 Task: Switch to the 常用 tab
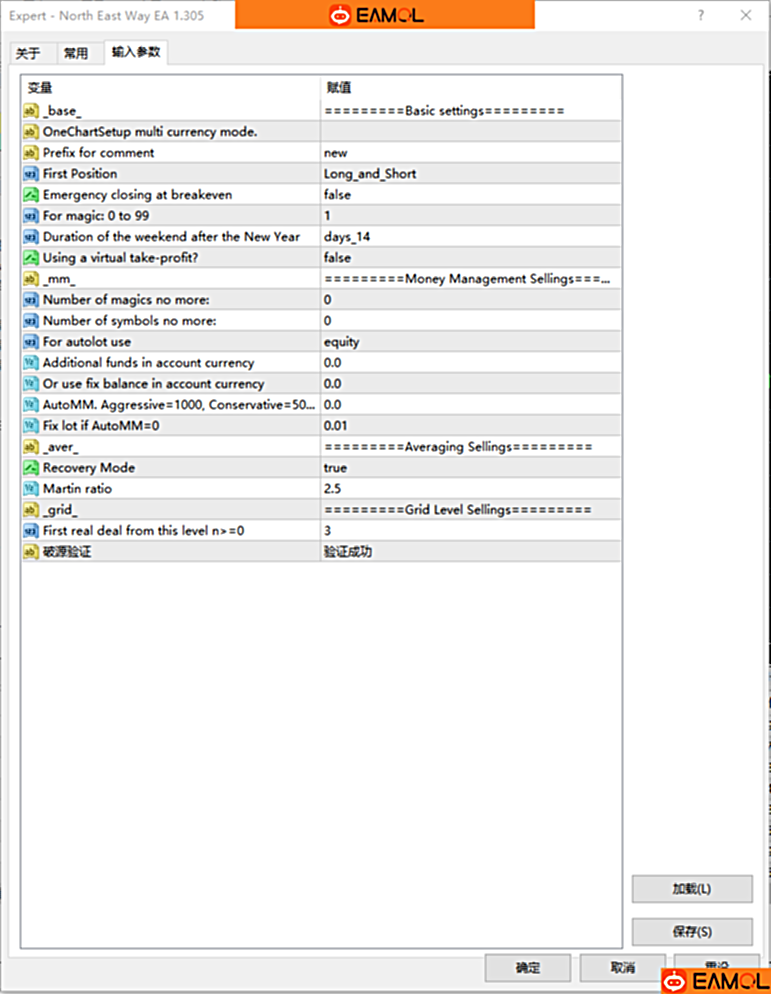coord(79,53)
